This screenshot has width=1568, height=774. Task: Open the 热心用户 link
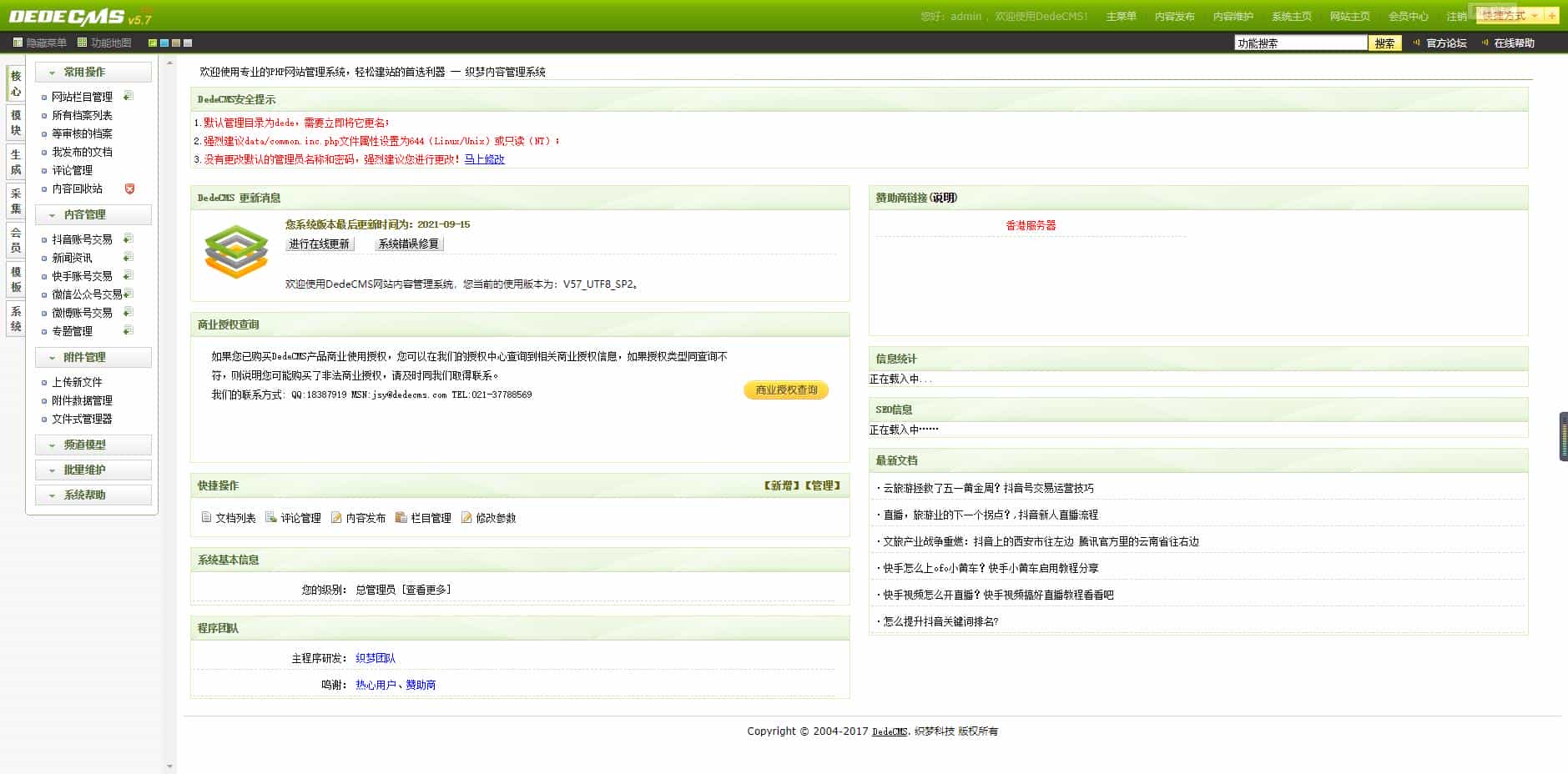click(x=376, y=685)
